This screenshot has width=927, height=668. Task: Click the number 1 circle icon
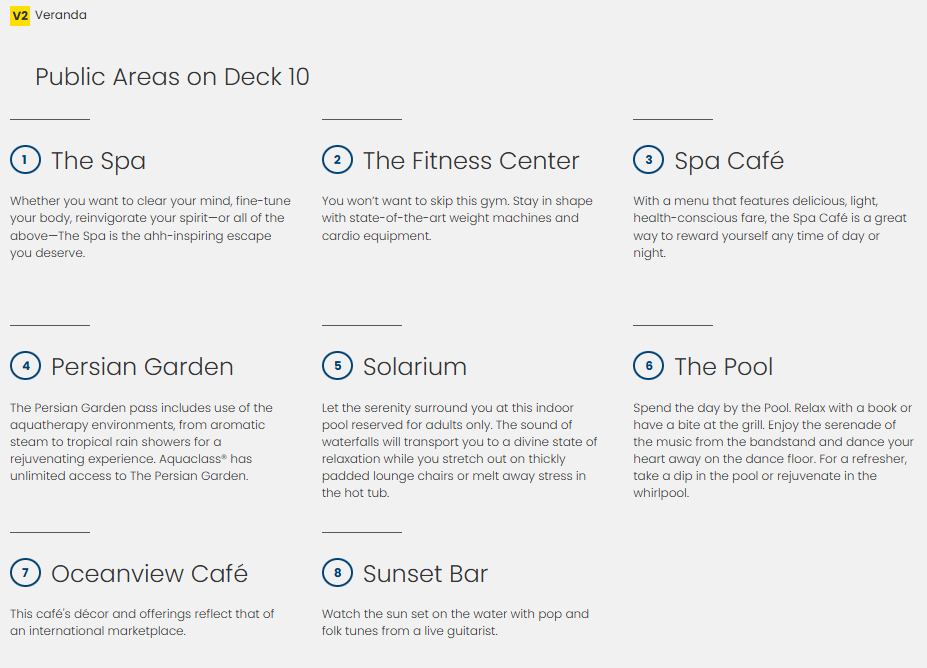click(x=25, y=160)
